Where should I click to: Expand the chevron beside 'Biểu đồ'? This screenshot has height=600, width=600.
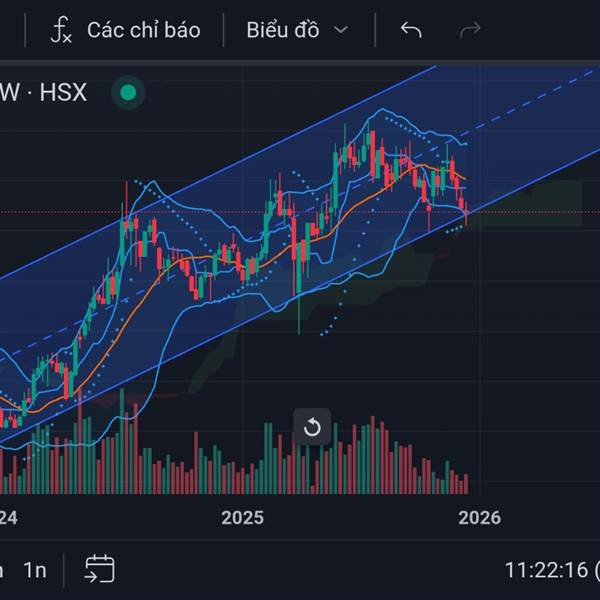[341, 30]
